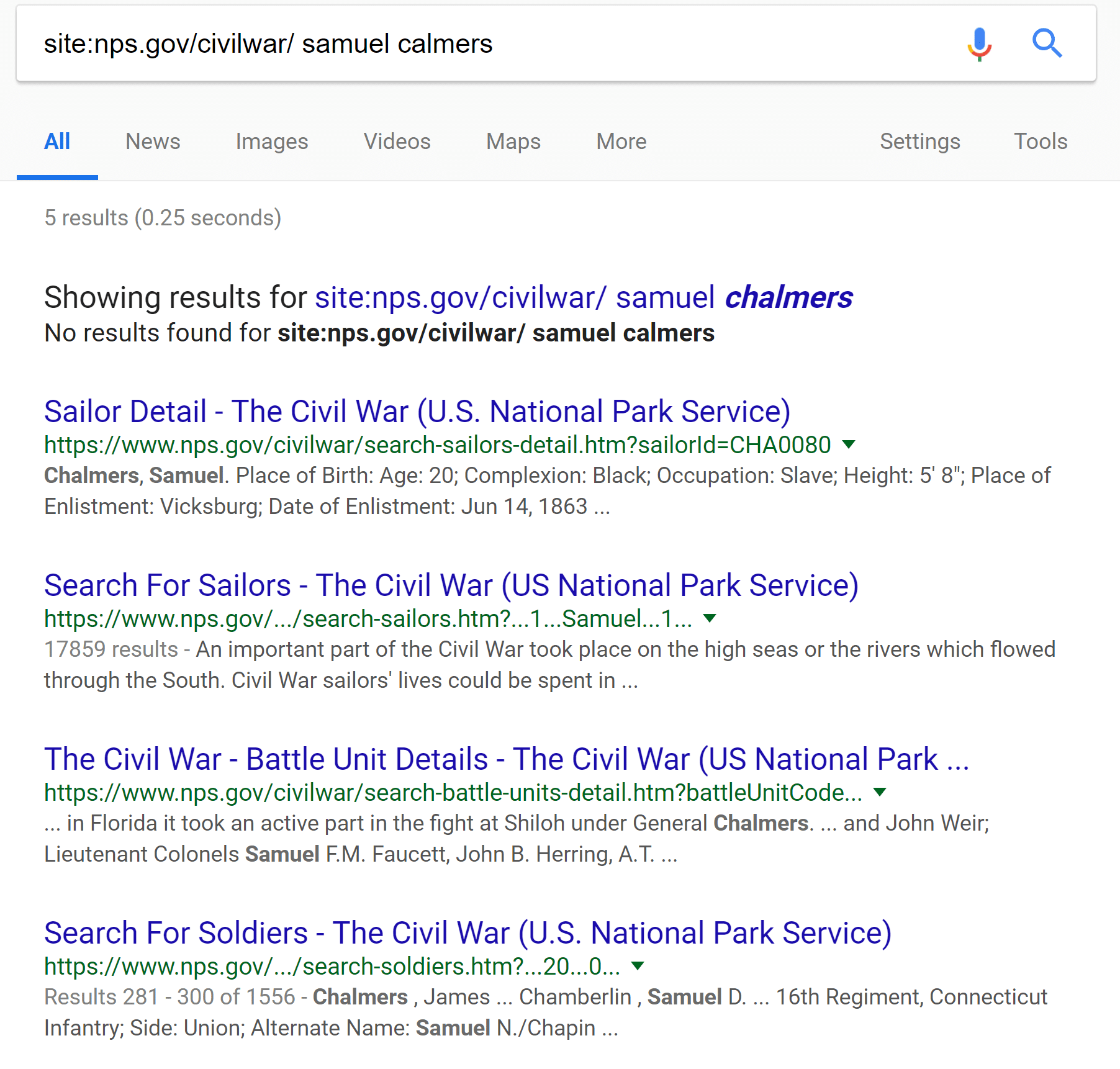
Task: Click the 'Chalmers, Samuel. Place of Birth' snippet
Action: click(x=547, y=491)
